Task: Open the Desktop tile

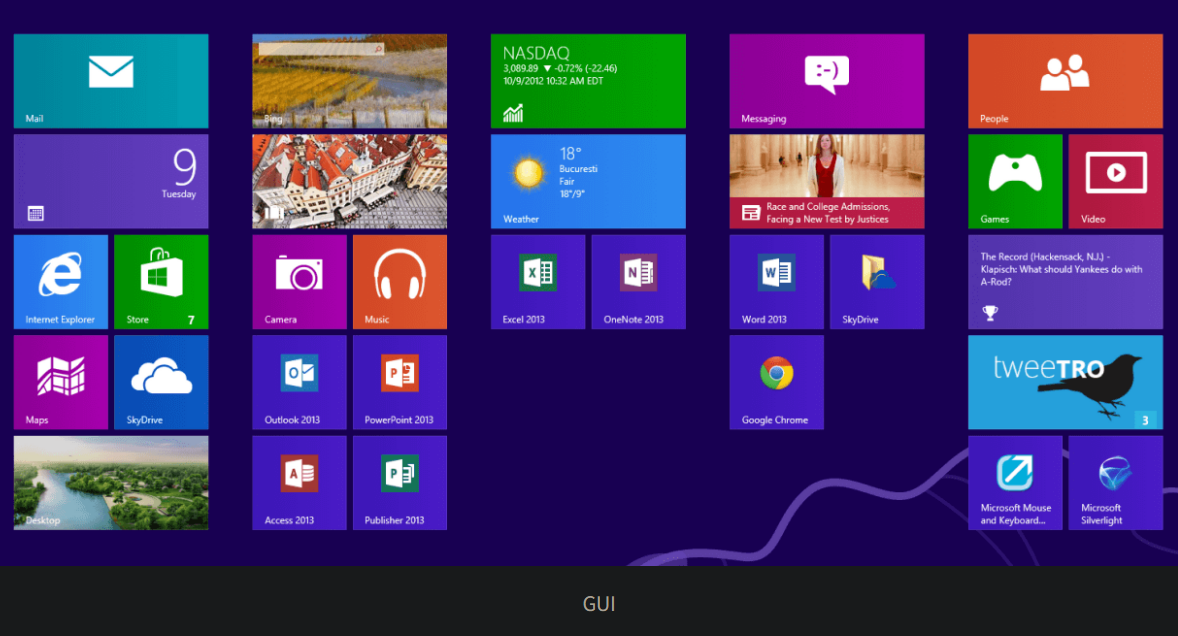Action: (111, 483)
